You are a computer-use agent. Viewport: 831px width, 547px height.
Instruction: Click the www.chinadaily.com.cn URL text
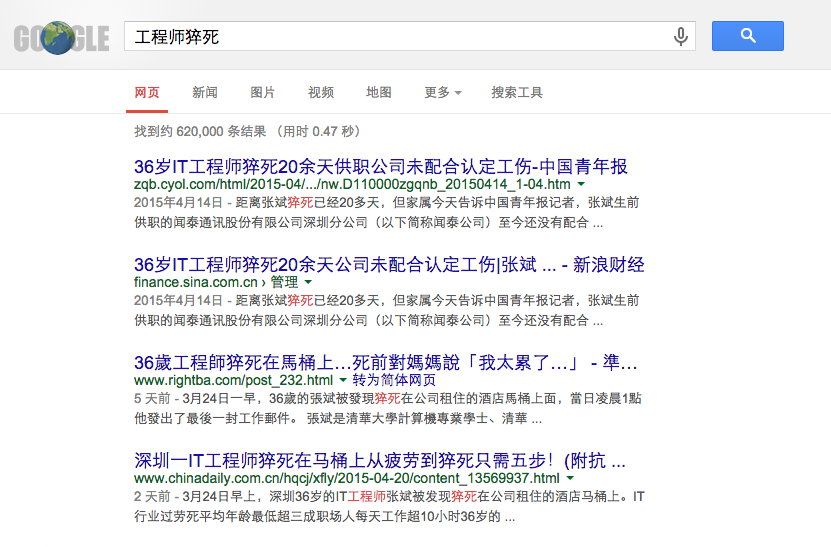click(347, 479)
